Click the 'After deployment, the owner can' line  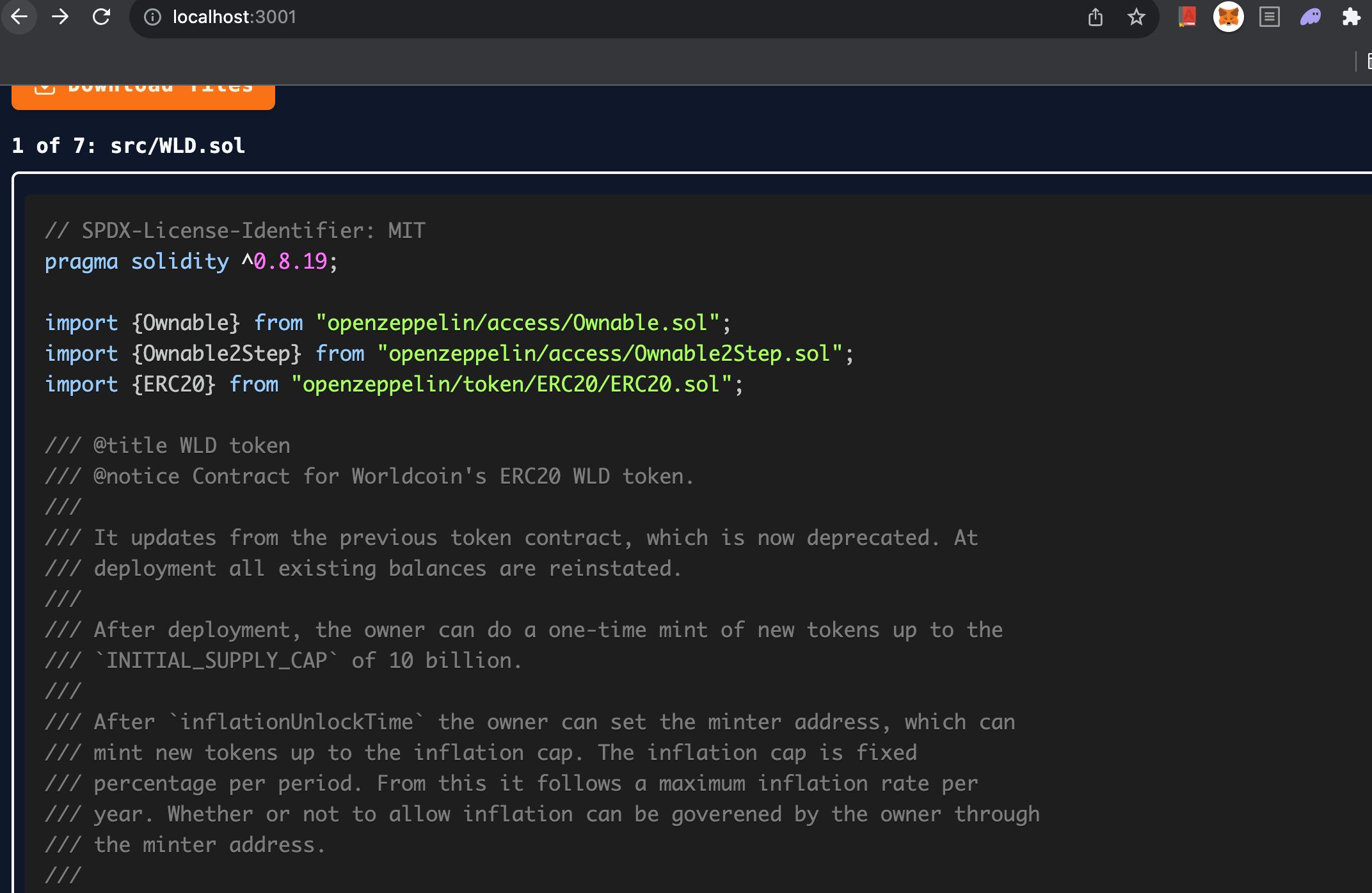(523, 629)
